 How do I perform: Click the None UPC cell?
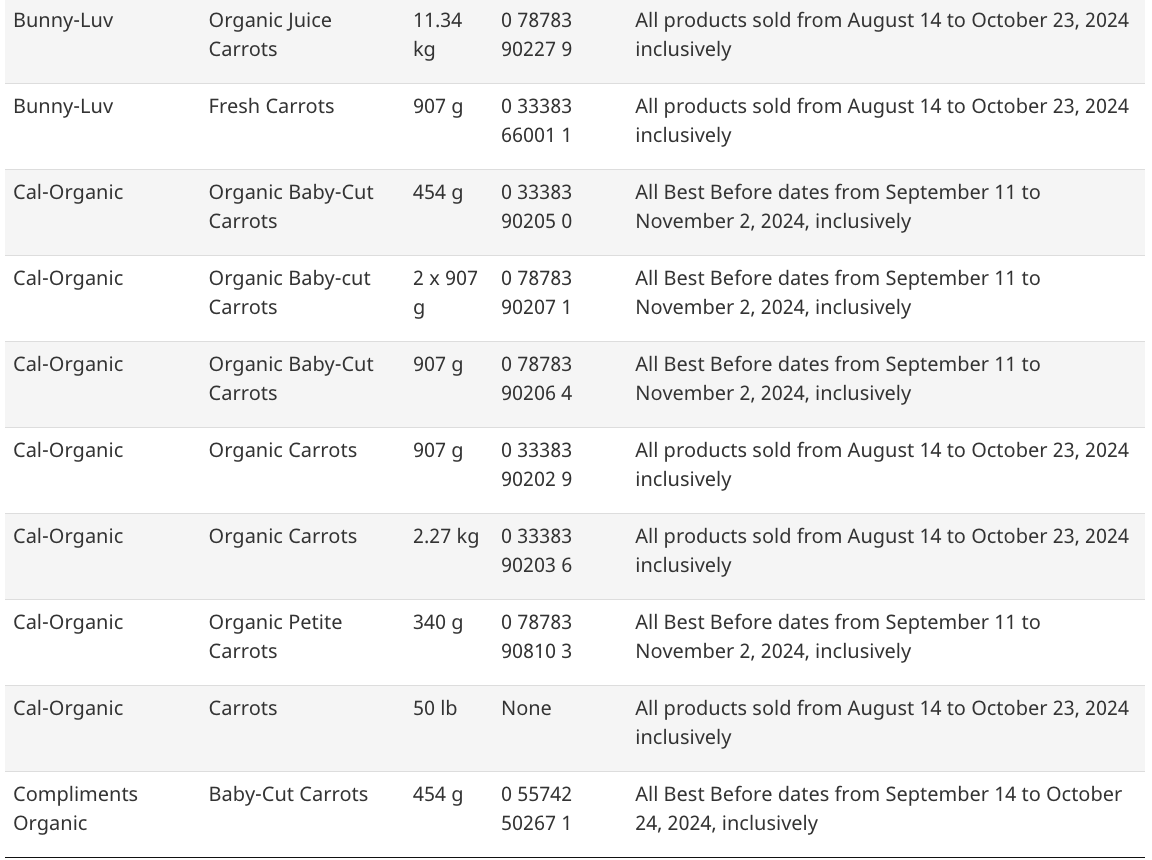tap(526, 708)
